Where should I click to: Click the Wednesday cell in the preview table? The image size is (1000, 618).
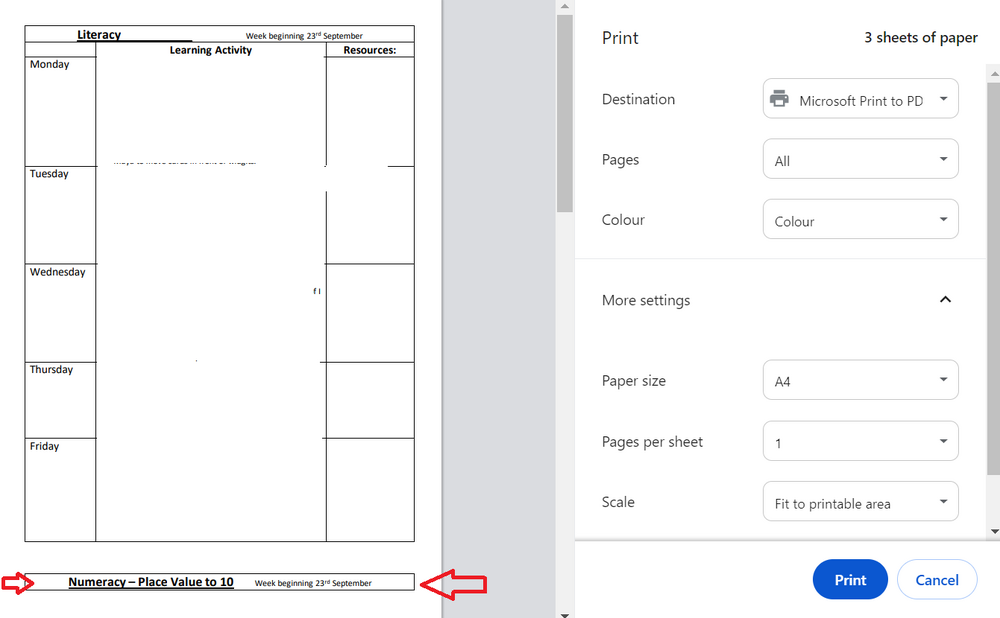point(60,313)
